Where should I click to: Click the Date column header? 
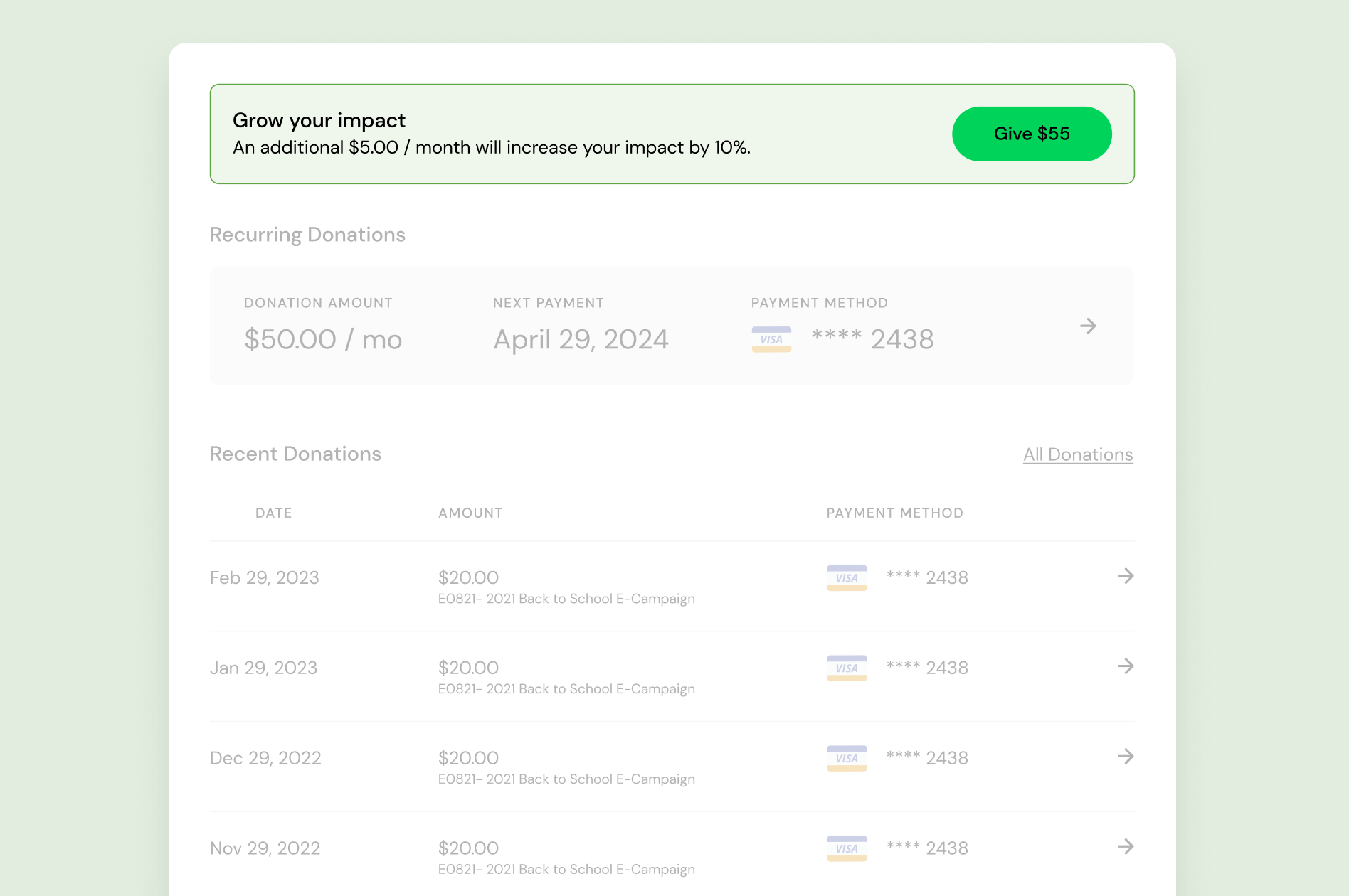[273, 513]
